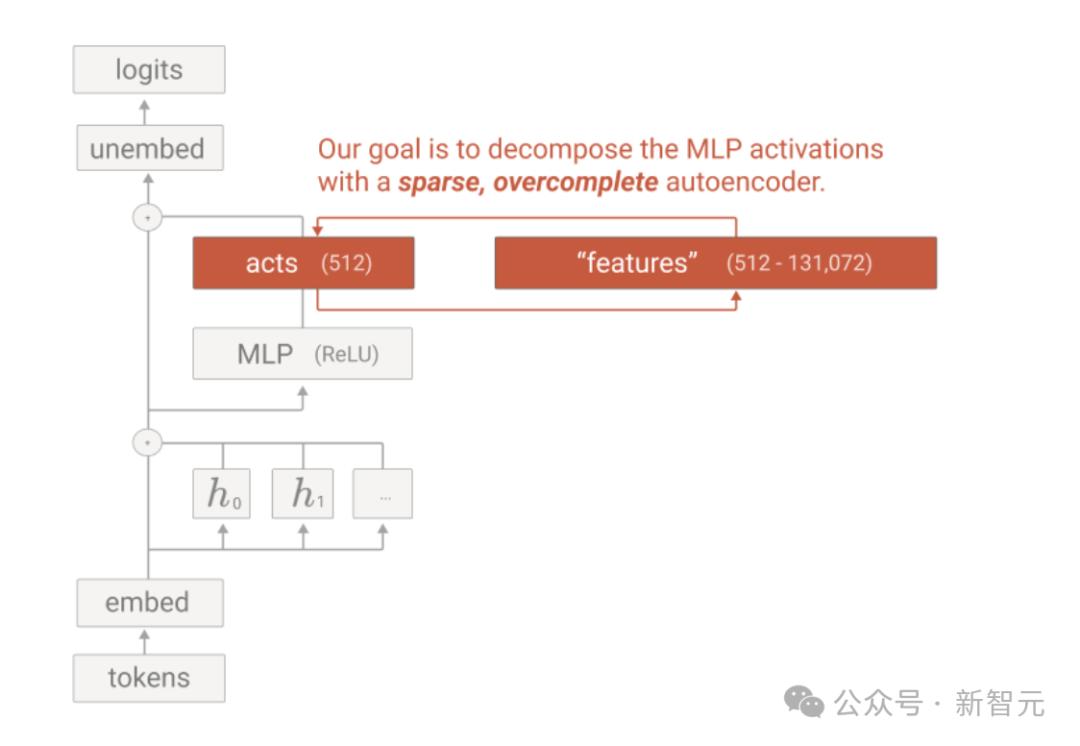Viewport: 1080px width, 746px height.
Task: Click the (512 - 131,072) size label
Action: [x=799, y=263]
